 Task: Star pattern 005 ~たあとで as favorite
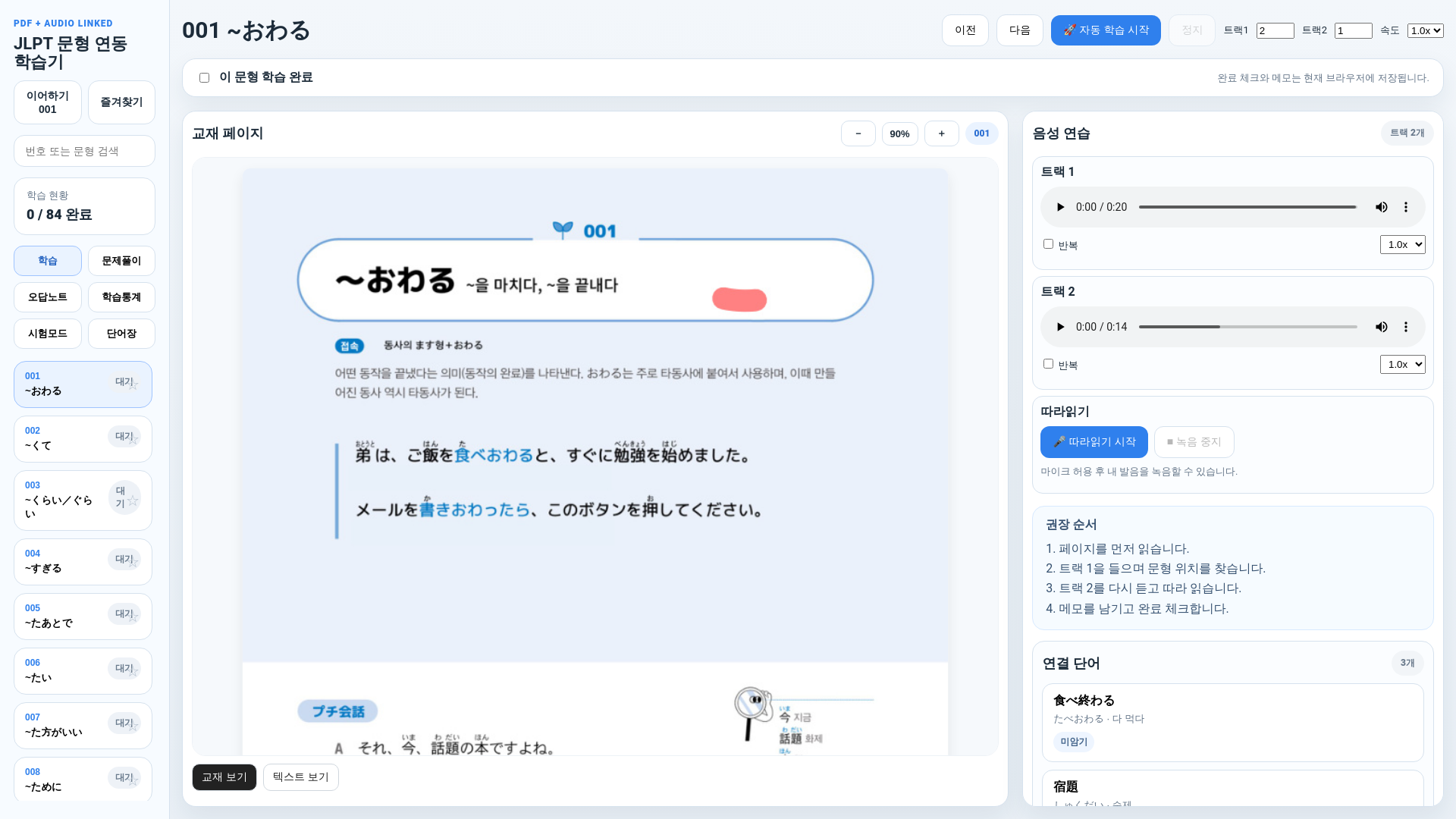pos(133,617)
